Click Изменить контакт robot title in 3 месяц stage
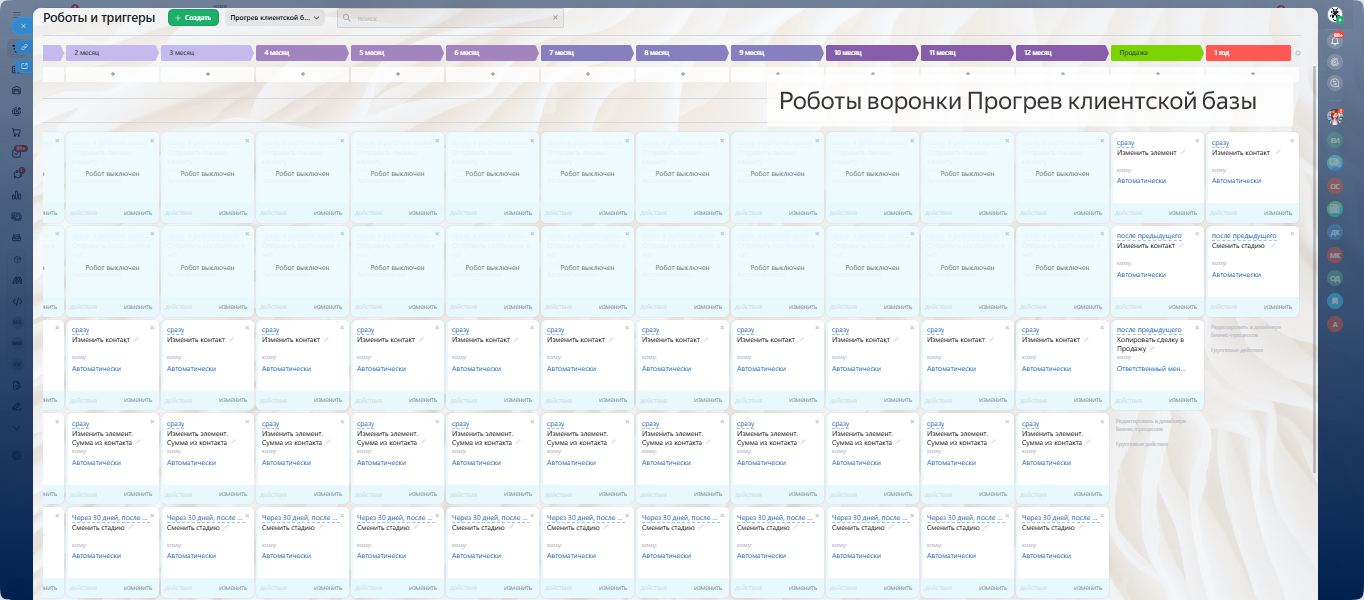Viewport: 1364px width, 600px height. [196, 340]
